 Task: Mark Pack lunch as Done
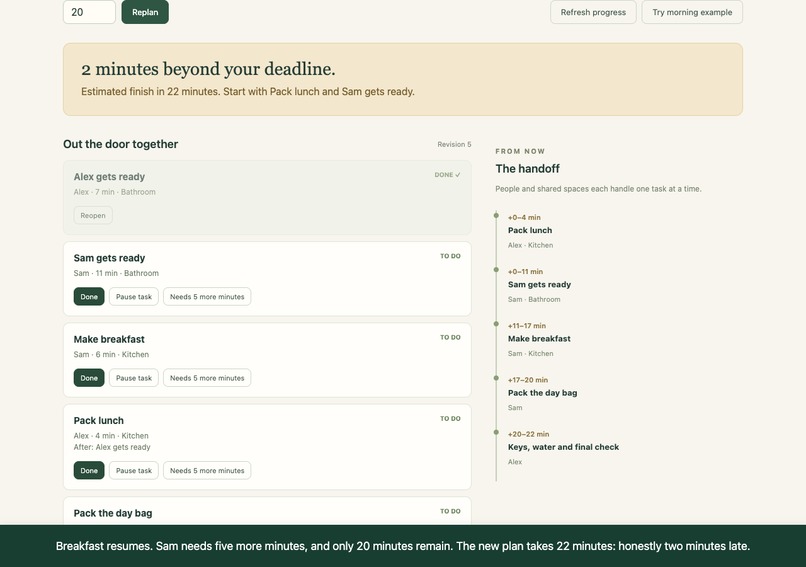[89, 470]
